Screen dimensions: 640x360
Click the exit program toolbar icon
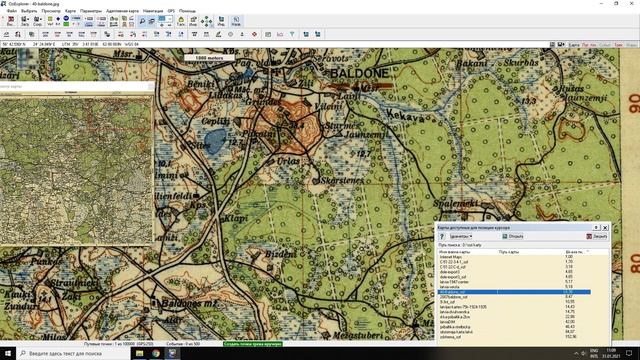click(11, 21)
